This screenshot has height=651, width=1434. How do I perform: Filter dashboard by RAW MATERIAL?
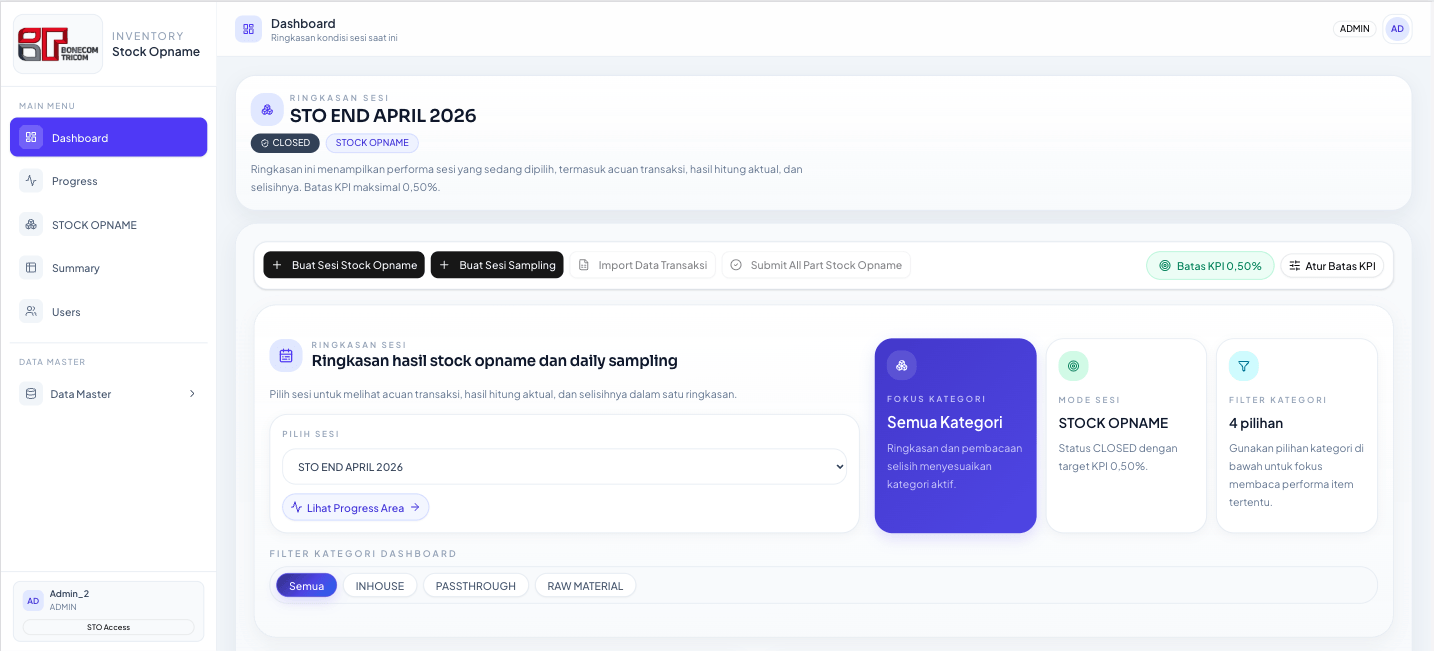tap(585, 586)
